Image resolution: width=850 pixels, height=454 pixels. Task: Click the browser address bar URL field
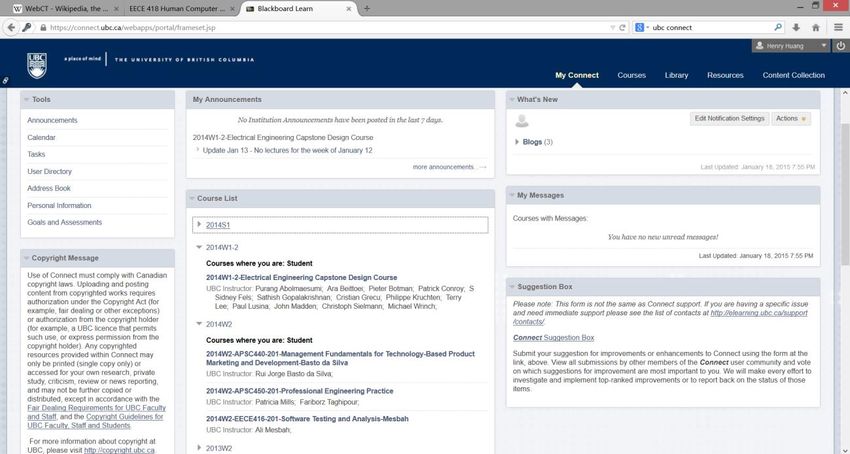[x=325, y=27]
